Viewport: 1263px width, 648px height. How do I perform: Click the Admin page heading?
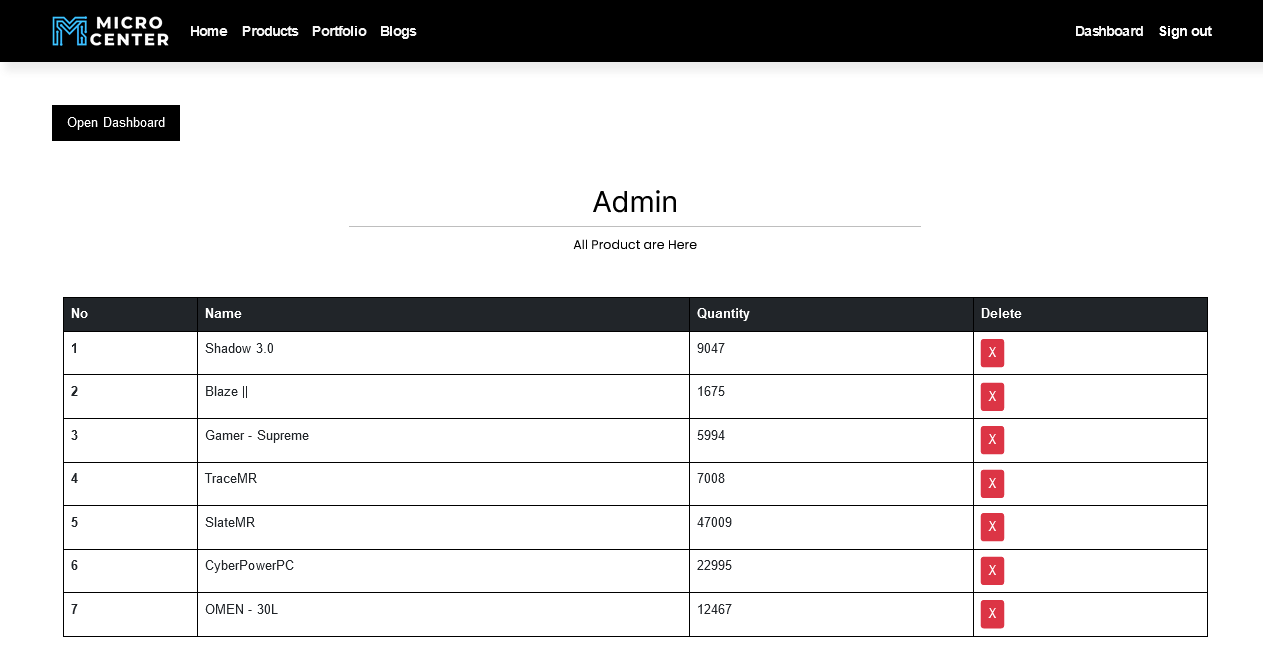coord(635,202)
